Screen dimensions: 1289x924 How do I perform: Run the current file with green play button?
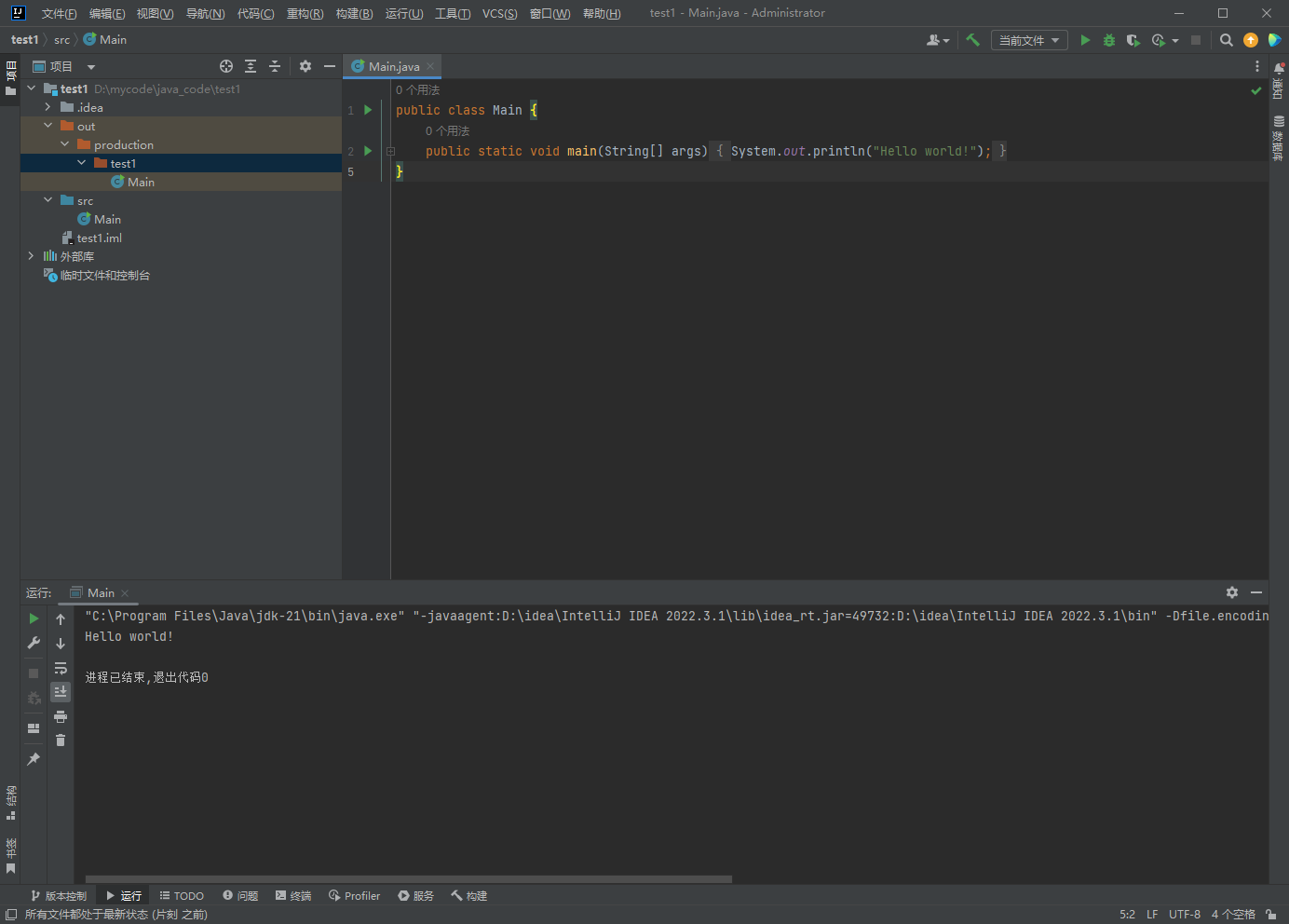click(1085, 40)
